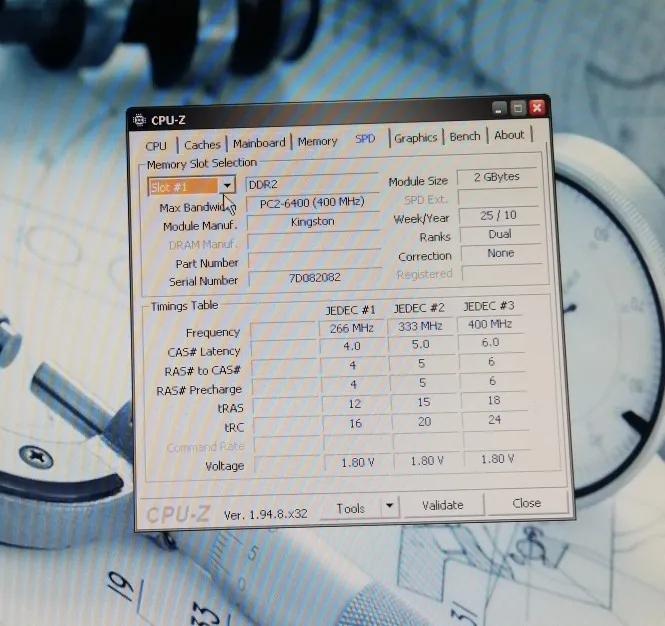Screen dimensions: 665x626
Task: Open the Caches tab
Action: [202, 145]
